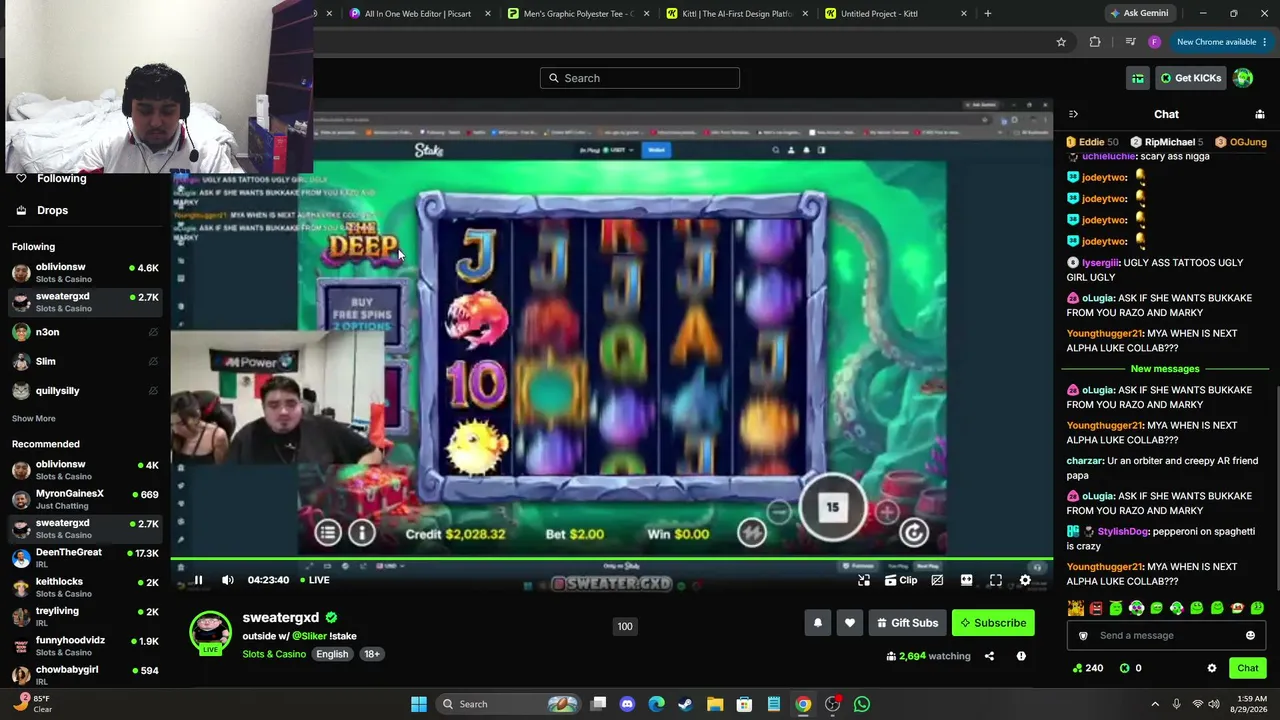
Task: Open a new browser tab
Action: 988,13
